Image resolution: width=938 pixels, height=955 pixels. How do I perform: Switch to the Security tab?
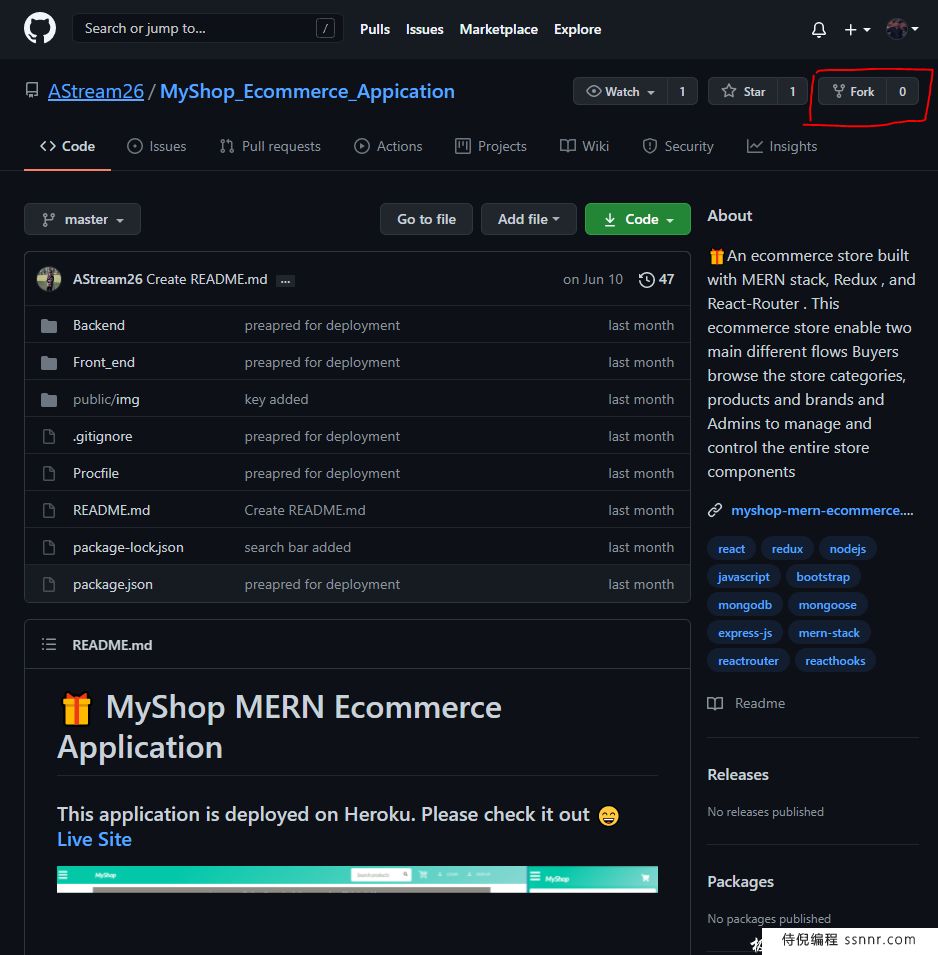coord(677,146)
